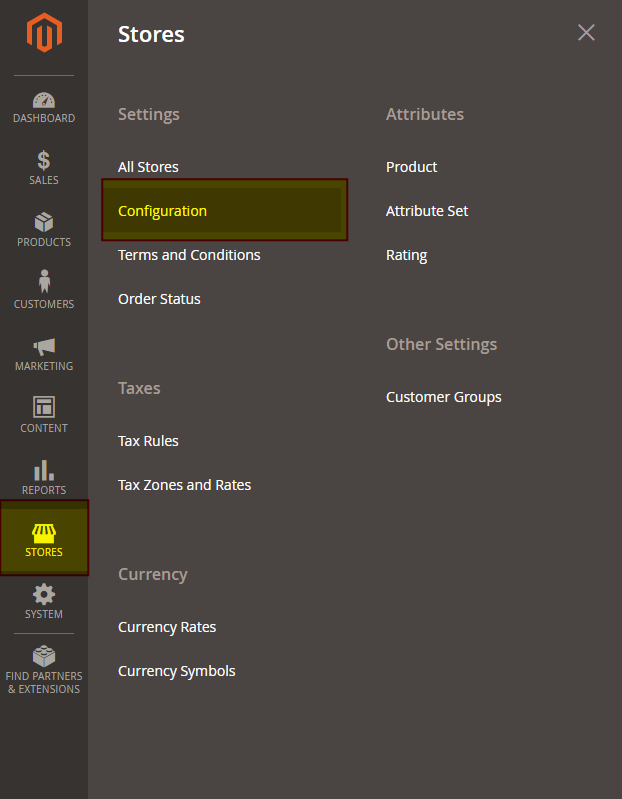Open Tax Rules page
The image size is (622, 799).
[x=148, y=441]
